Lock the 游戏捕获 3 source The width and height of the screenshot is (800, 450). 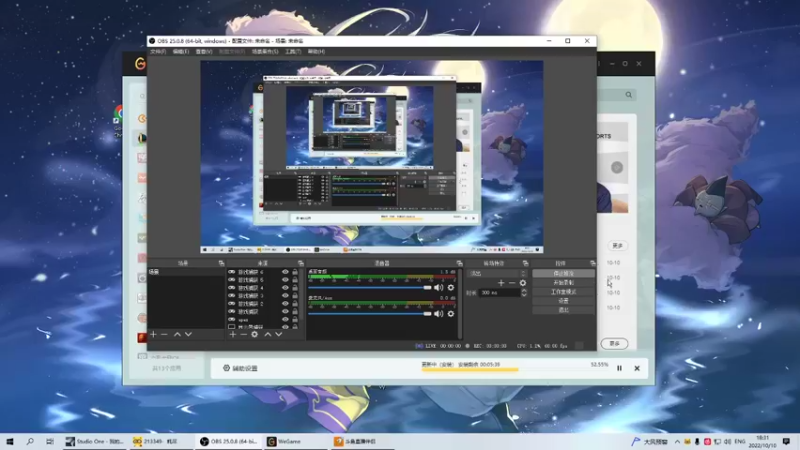[x=295, y=295]
